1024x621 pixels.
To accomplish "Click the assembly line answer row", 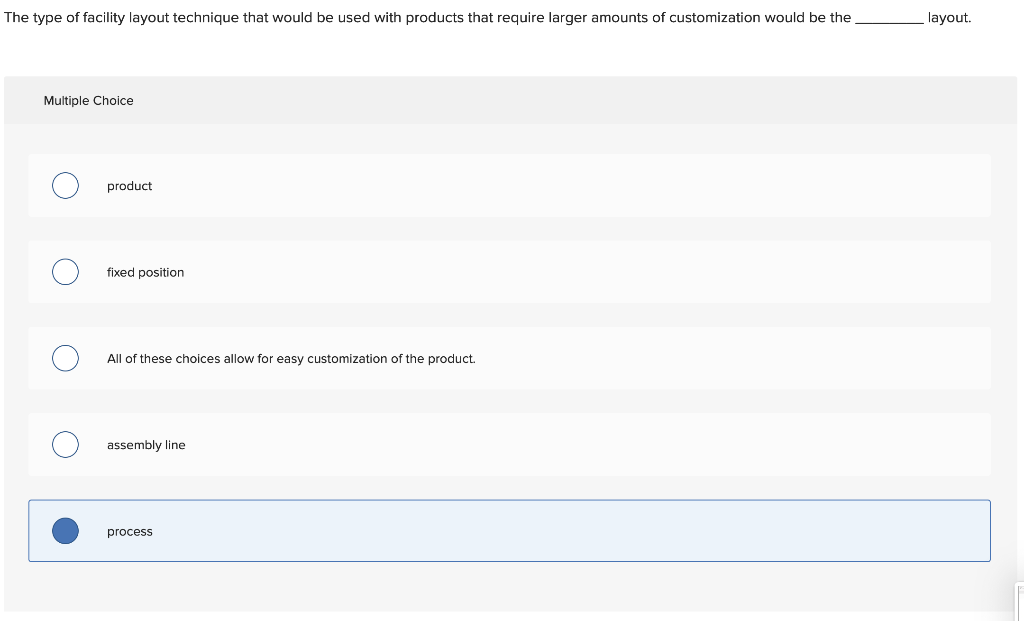I will 510,444.
